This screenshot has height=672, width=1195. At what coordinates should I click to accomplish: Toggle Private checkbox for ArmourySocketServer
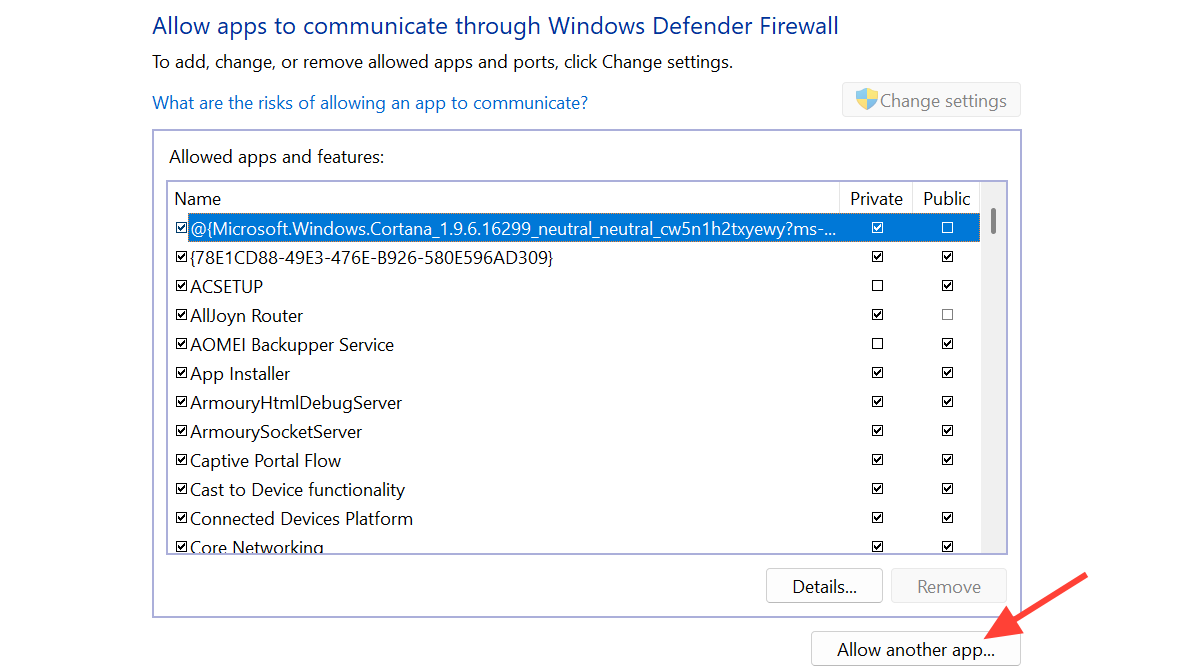(x=877, y=431)
